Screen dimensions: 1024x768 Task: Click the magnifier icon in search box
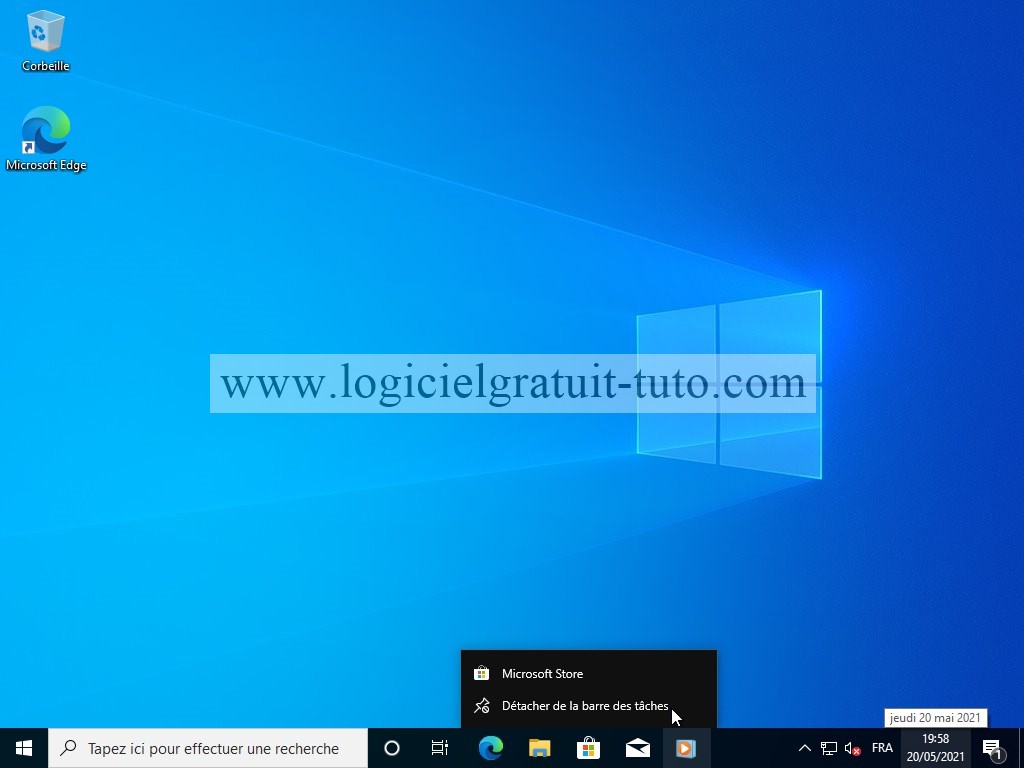[68, 748]
